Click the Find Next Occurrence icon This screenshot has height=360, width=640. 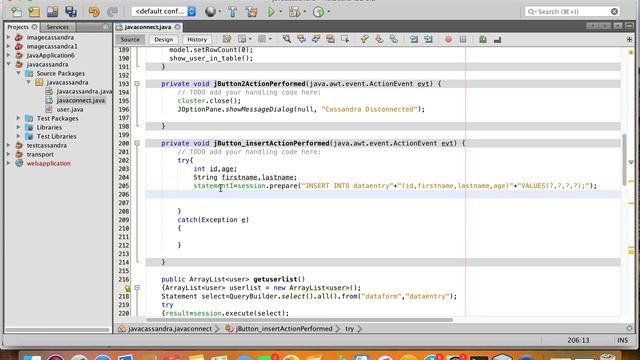pyautogui.click(x=316, y=39)
